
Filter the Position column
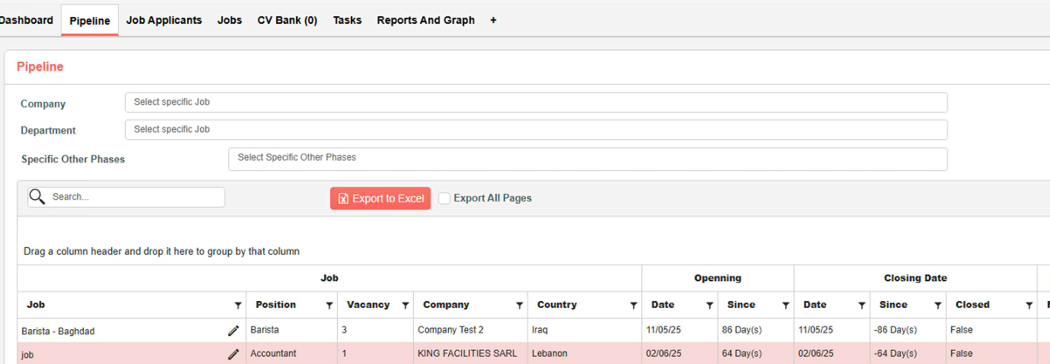coord(329,305)
